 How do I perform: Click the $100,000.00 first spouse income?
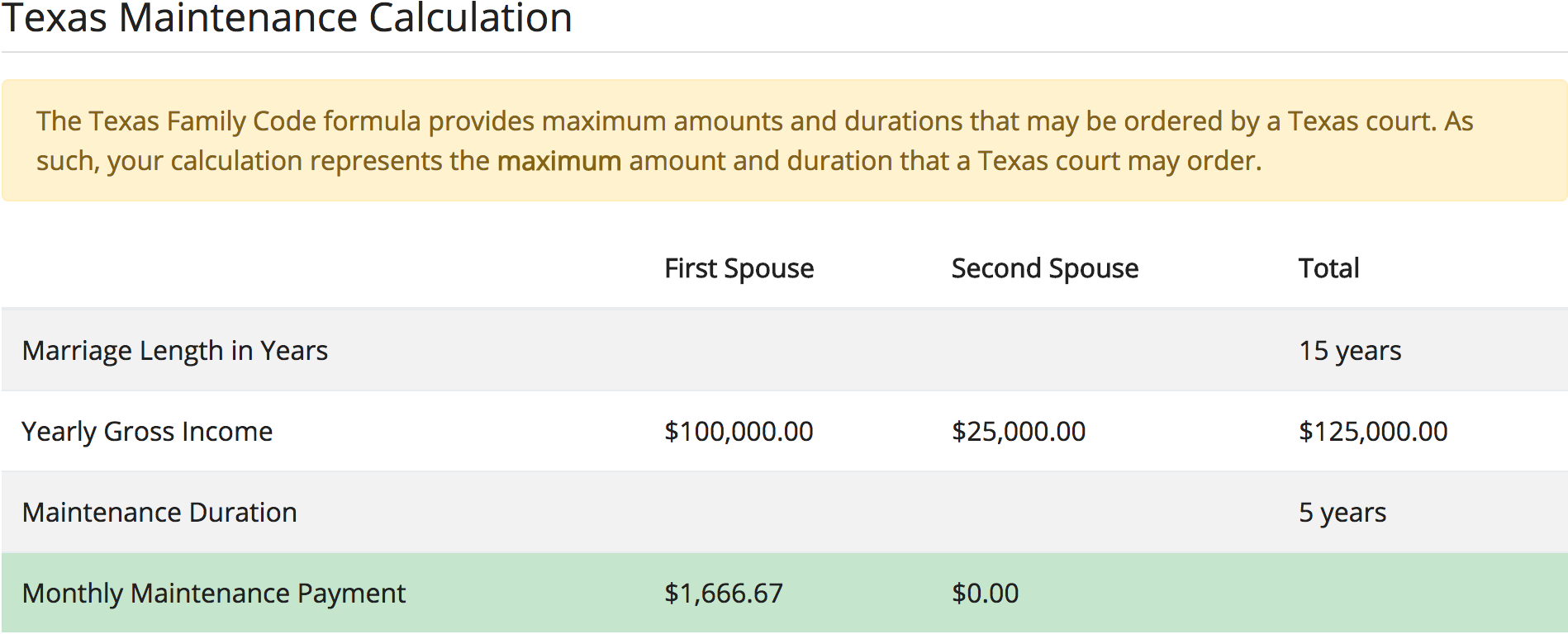point(739,432)
